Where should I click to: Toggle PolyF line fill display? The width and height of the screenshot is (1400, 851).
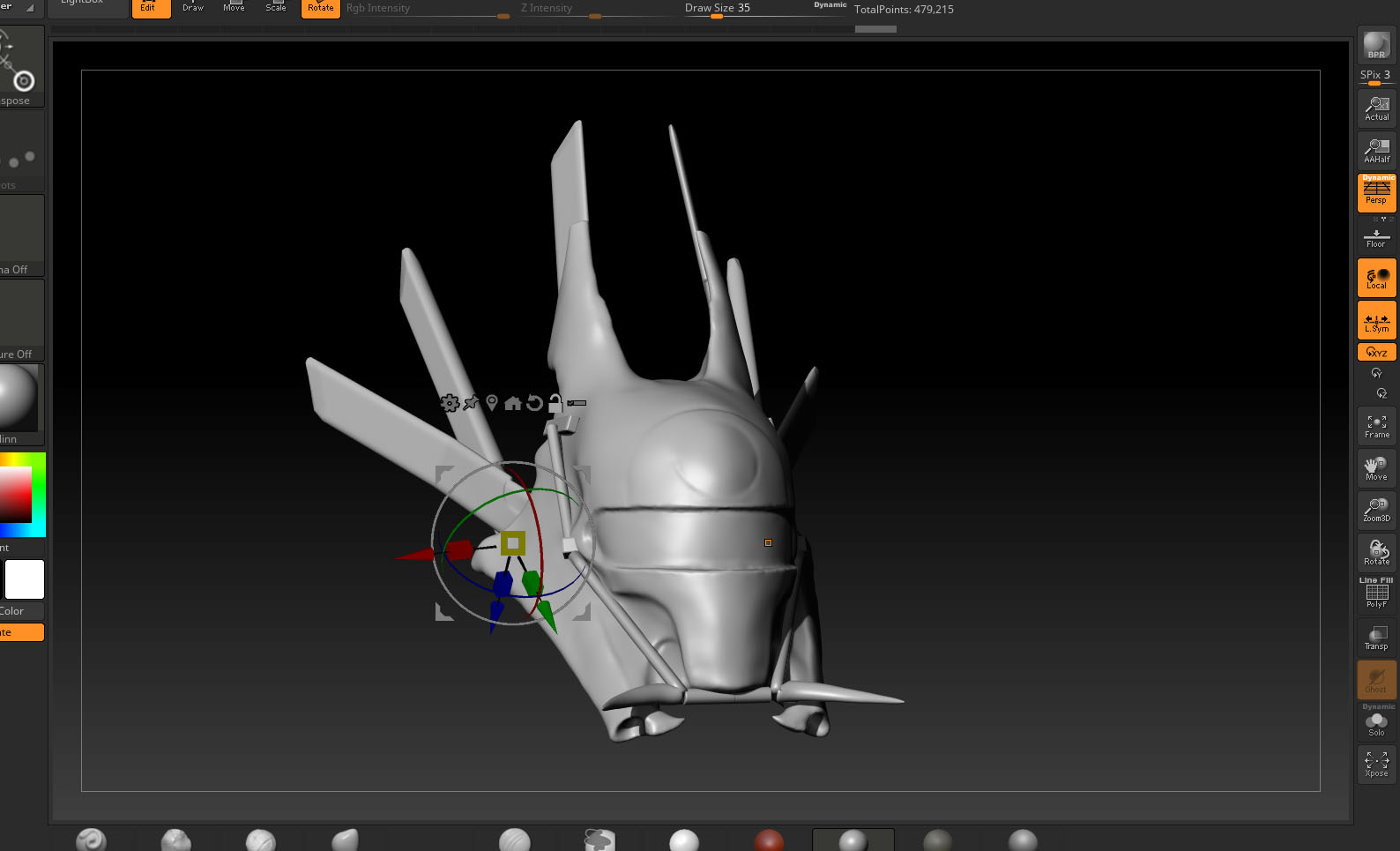pos(1376,593)
